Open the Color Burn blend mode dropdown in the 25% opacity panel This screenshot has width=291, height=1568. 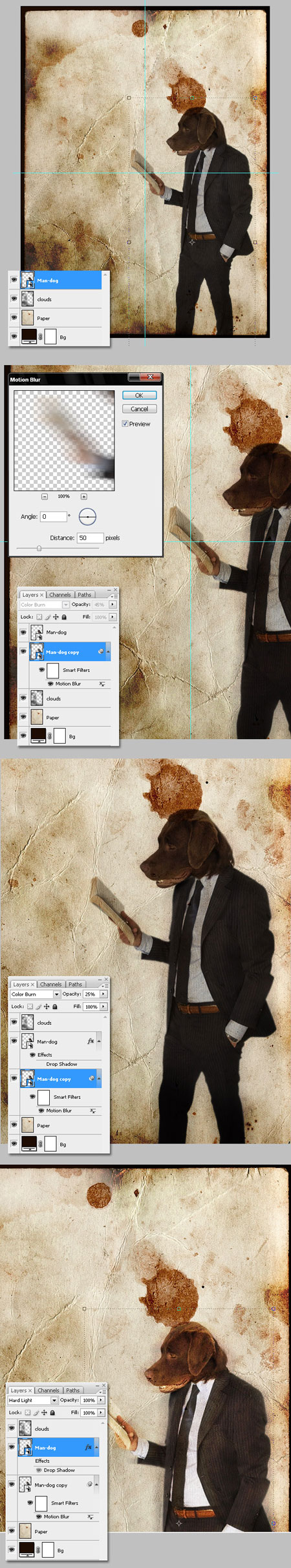[x=56, y=994]
